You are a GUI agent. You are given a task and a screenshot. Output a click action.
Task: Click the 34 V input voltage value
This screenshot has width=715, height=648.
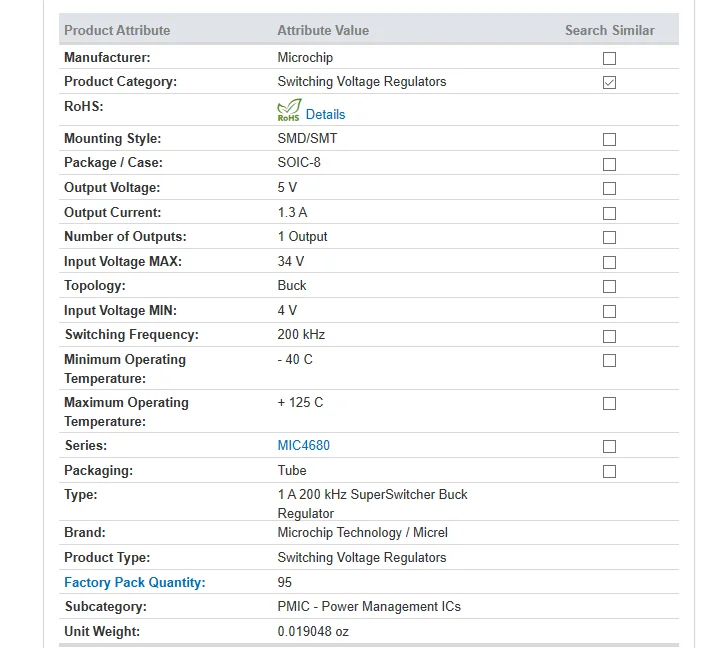click(290, 261)
